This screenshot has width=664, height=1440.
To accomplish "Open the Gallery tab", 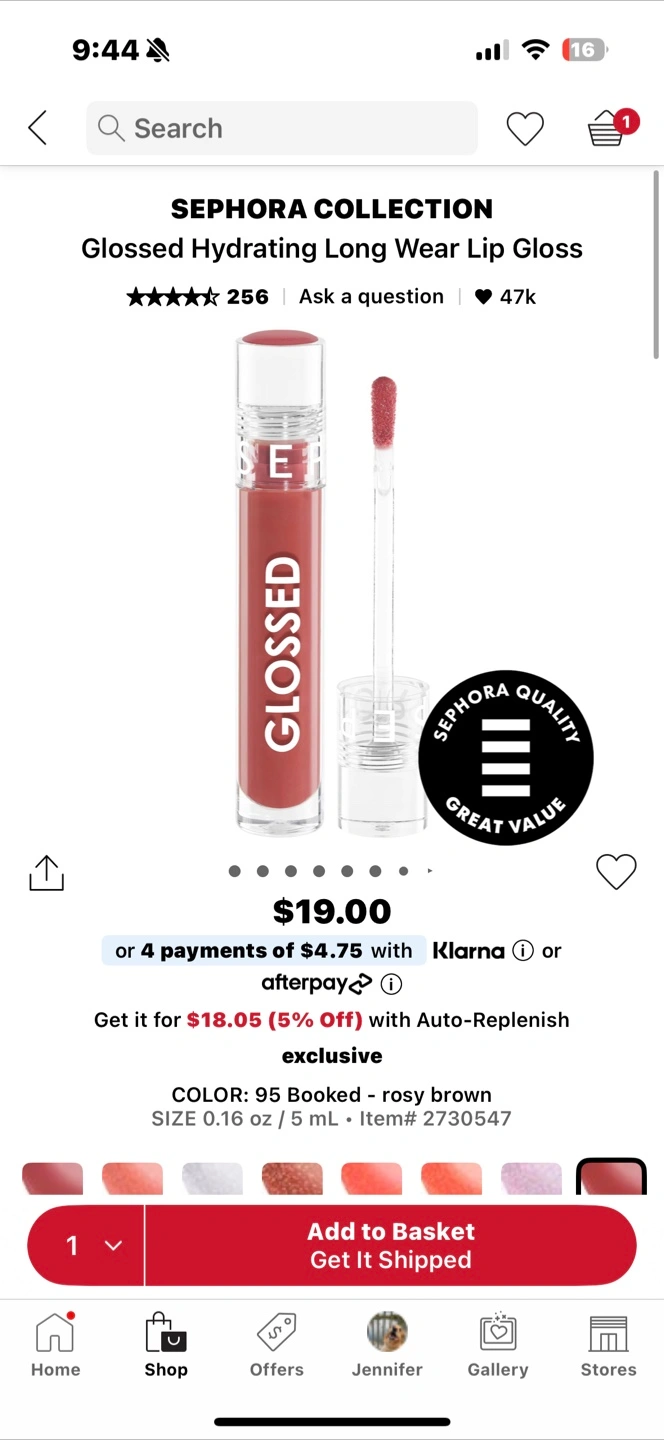I will click(x=498, y=1345).
